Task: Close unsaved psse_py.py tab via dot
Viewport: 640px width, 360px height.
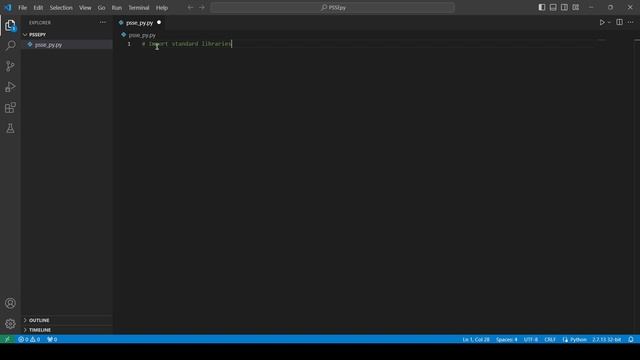Action: (159, 22)
